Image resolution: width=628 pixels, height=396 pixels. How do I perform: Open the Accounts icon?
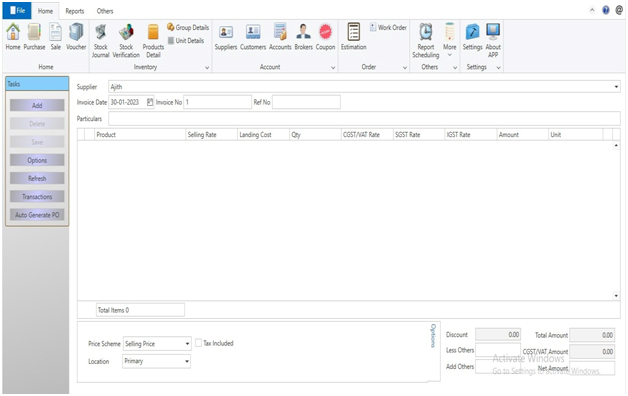tap(280, 36)
